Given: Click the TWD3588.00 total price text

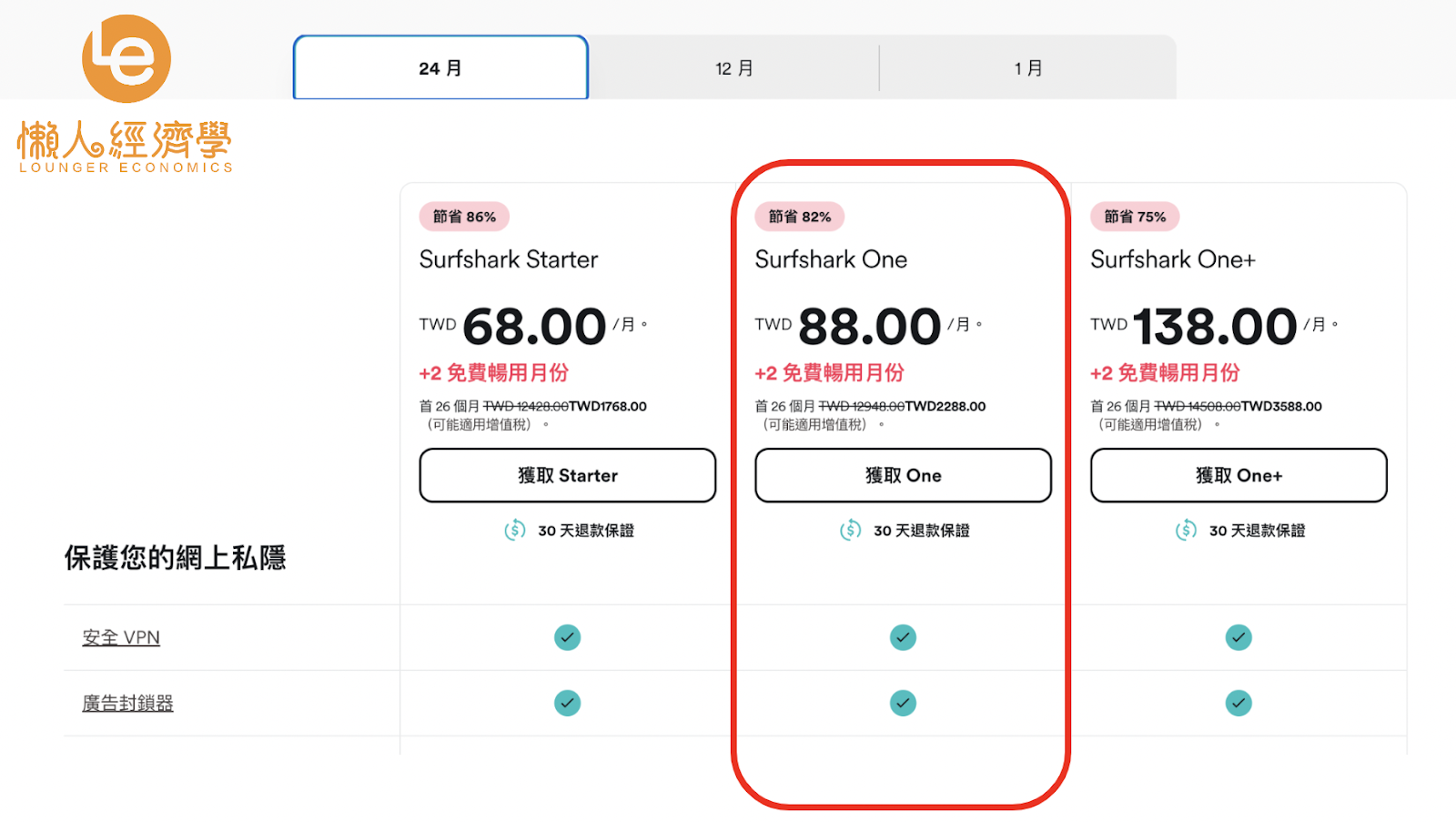Looking at the screenshot, I should point(1281,406).
